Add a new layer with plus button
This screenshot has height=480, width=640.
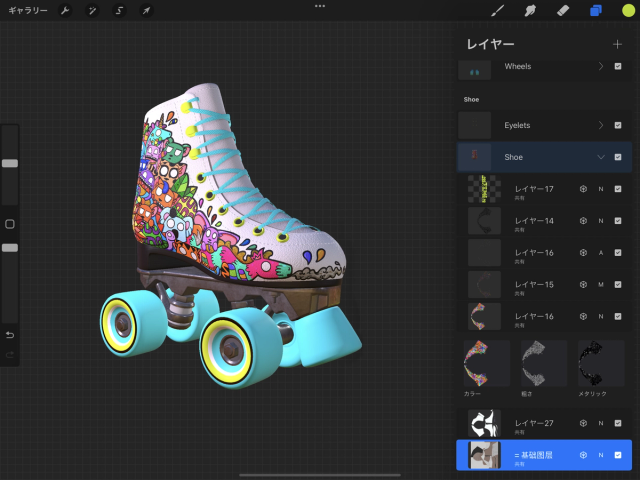click(617, 44)
